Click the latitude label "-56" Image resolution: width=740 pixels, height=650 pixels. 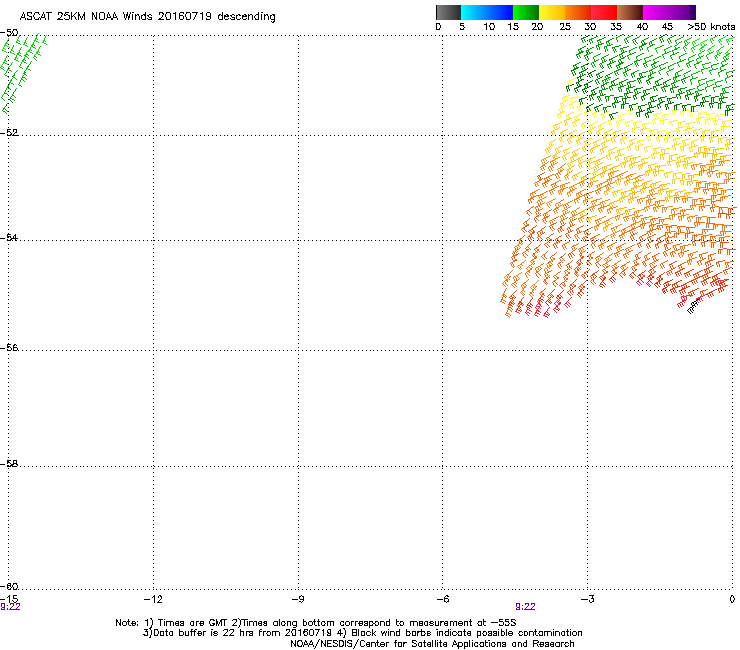pyautogui.click(x=9, y=347)
